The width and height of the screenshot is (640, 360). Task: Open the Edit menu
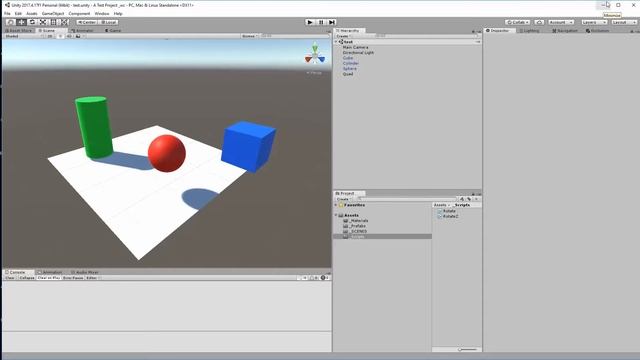tap(18, 13)
